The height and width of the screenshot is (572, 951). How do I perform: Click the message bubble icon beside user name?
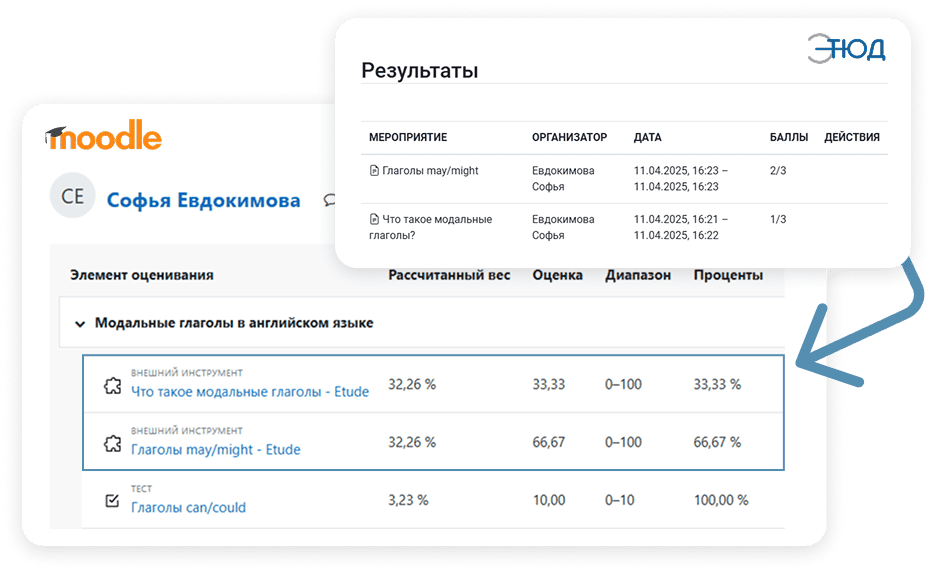[329, 200]
